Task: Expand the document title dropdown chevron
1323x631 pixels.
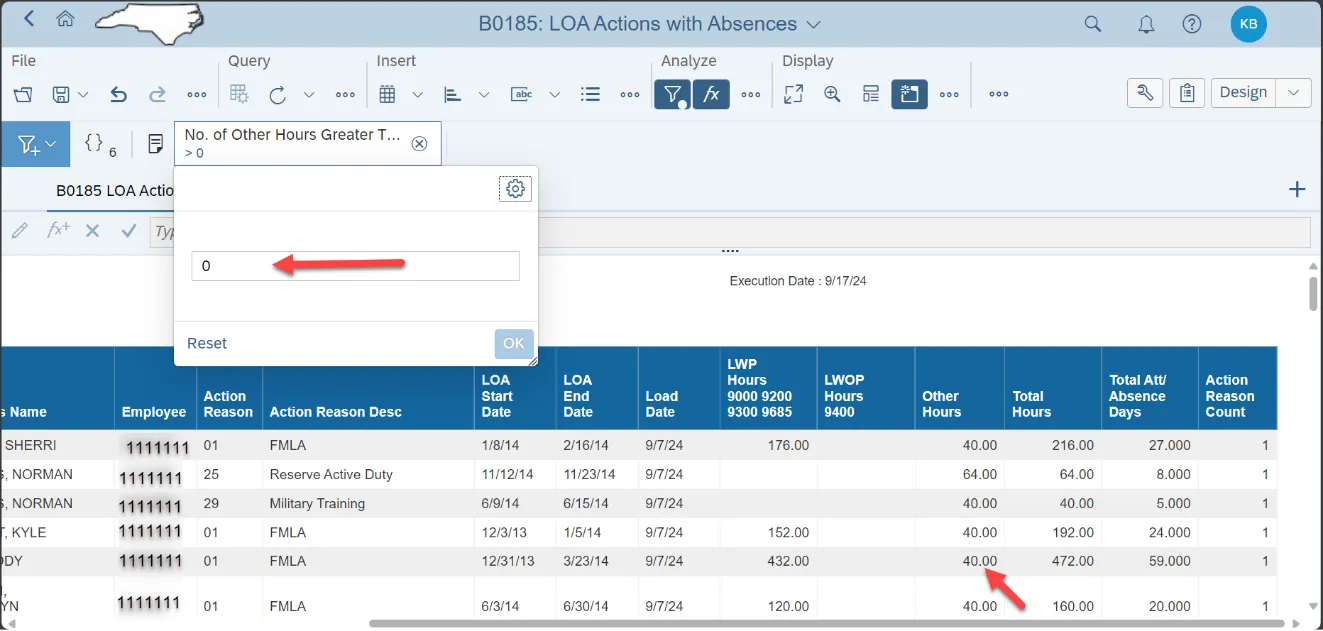Action: click(x=813, y=24)
